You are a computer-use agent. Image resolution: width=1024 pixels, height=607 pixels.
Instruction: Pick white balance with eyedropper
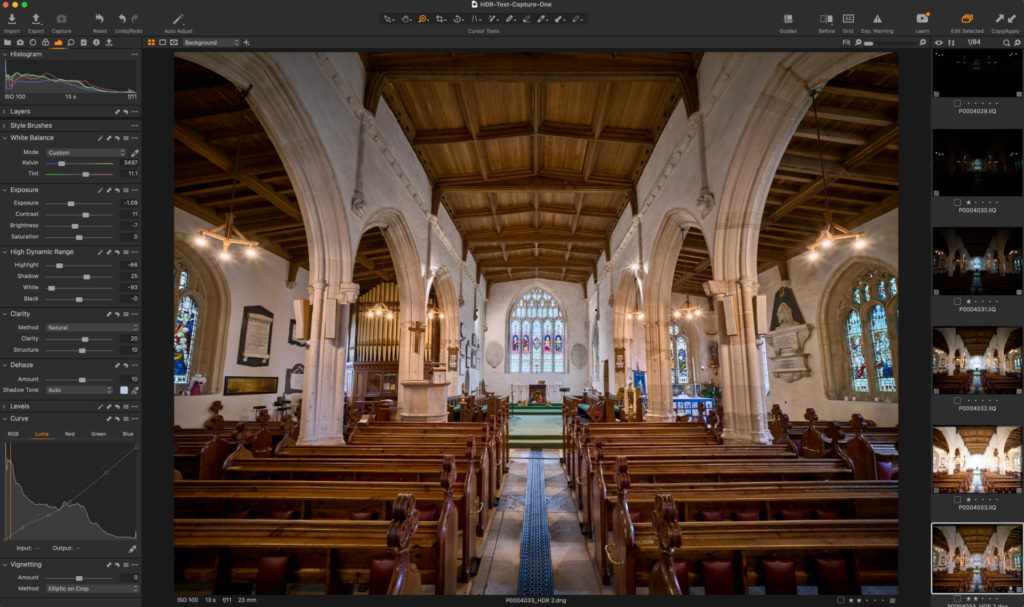point(135,153)
